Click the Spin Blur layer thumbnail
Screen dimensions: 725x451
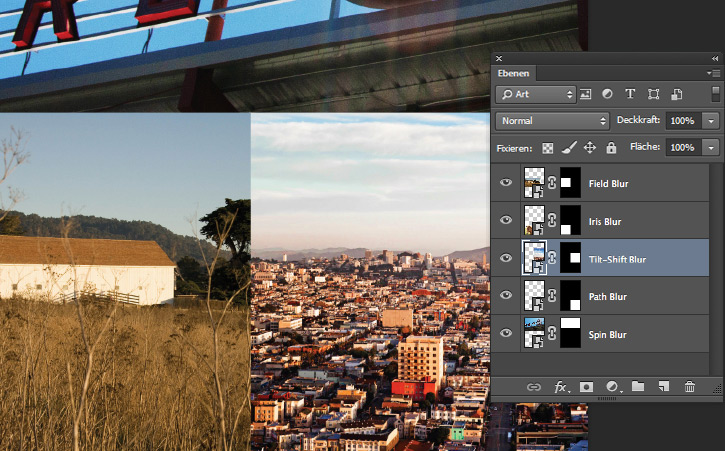(534, 333)
